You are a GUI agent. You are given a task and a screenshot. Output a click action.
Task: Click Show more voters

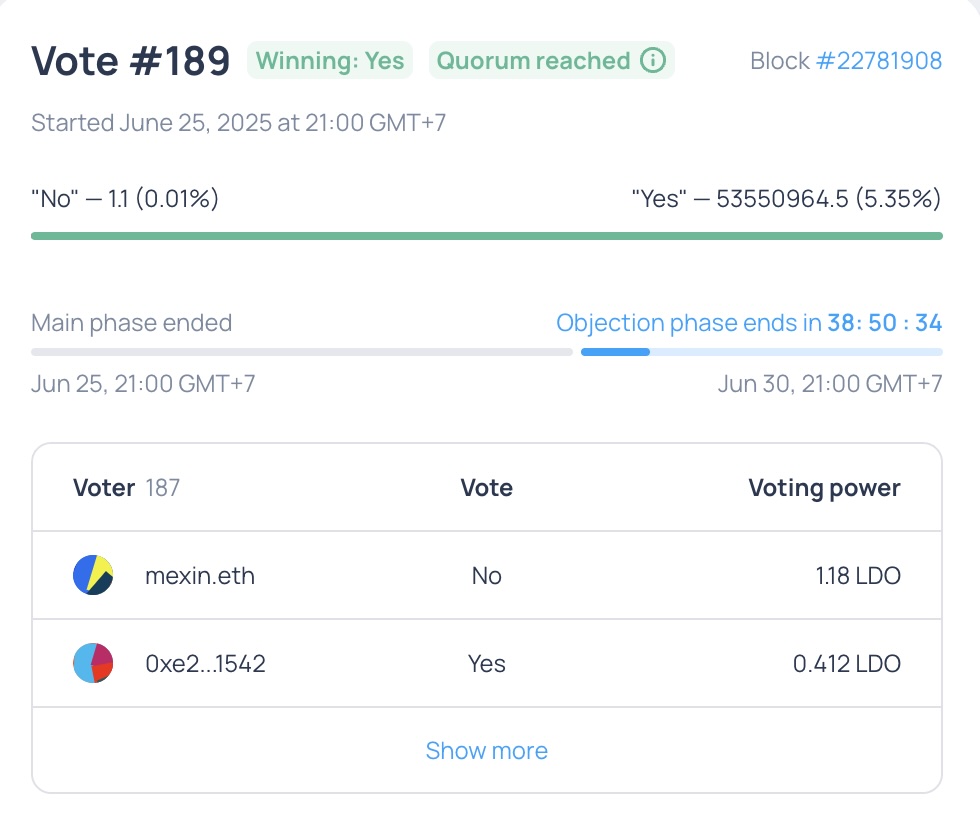tap(487, 751)
